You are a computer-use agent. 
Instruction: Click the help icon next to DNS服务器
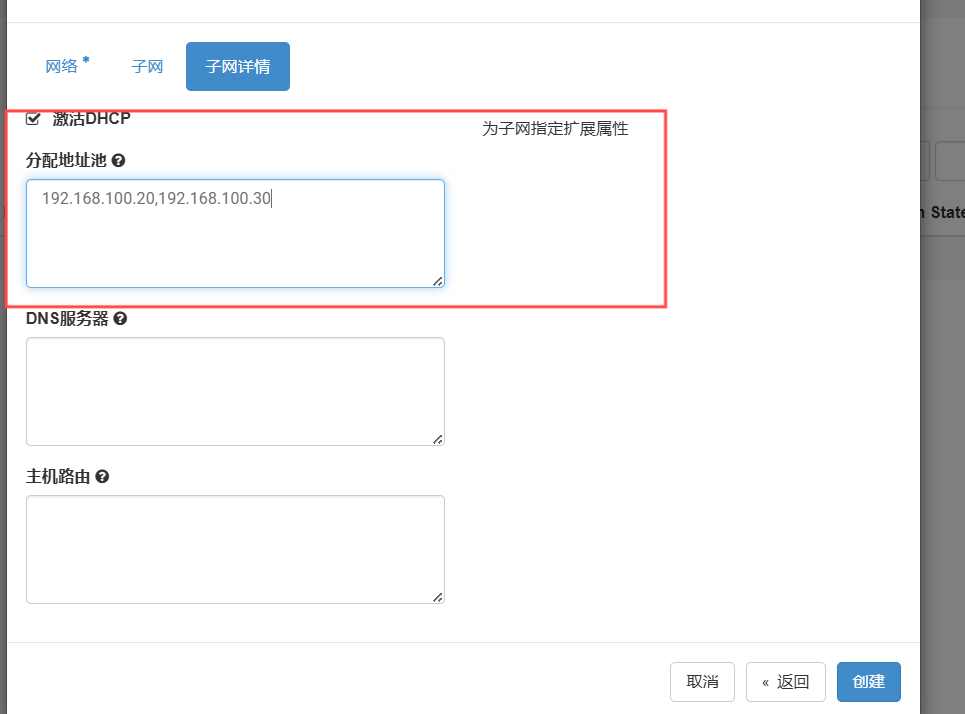120,318
